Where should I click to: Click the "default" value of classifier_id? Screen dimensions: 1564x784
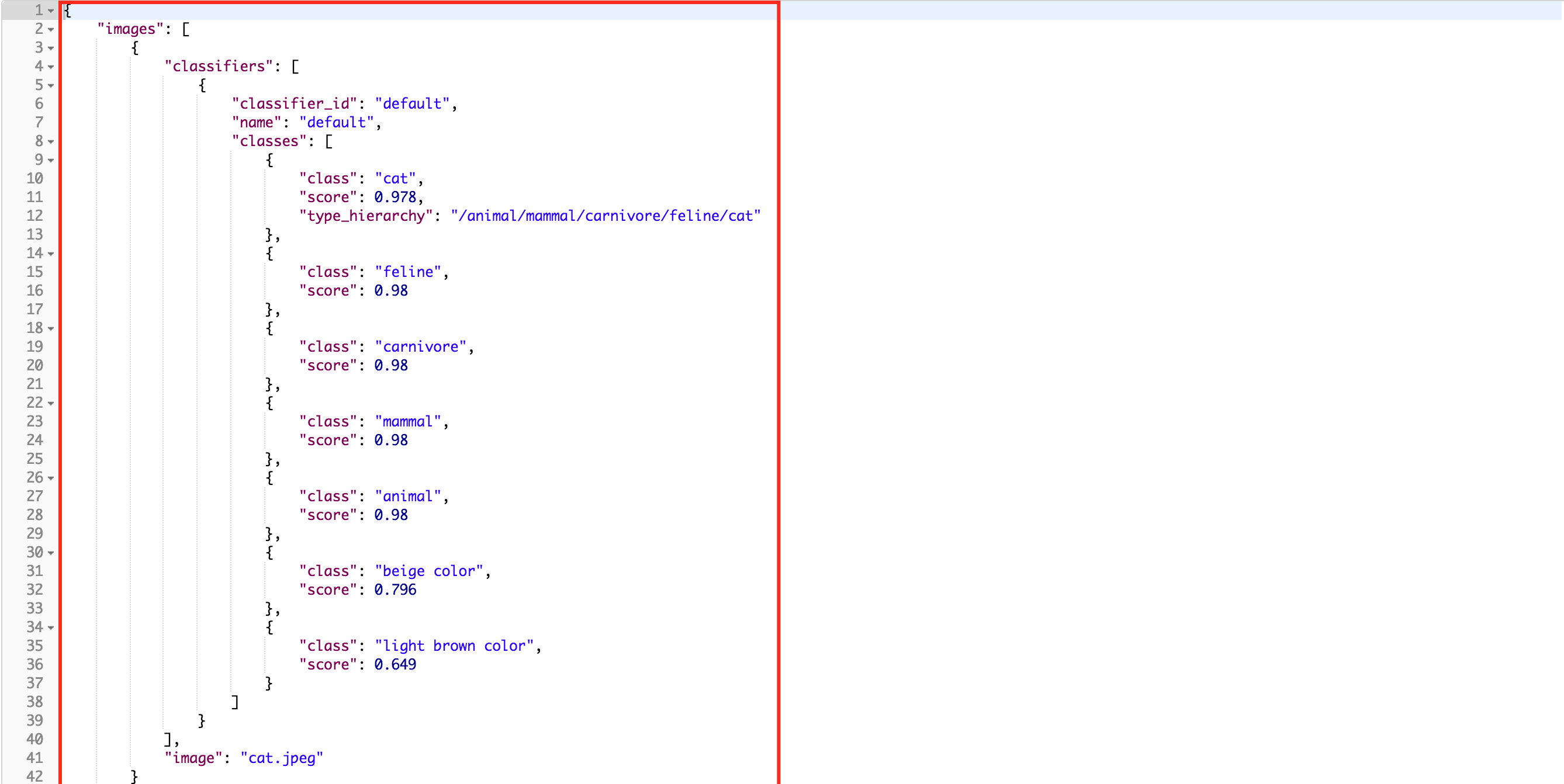click(x=412, y=104)
